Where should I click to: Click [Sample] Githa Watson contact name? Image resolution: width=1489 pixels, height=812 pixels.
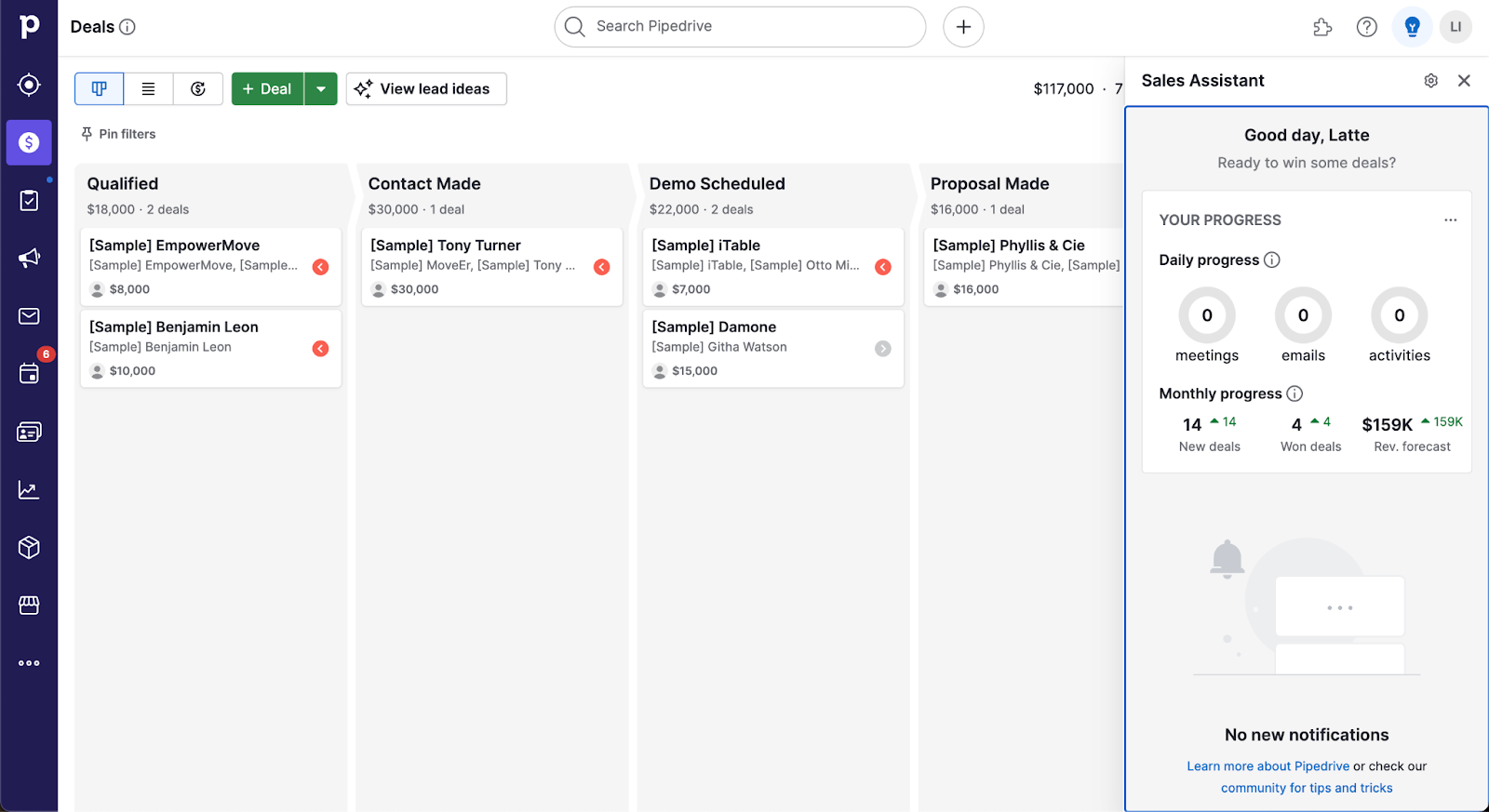coord(719,347)
